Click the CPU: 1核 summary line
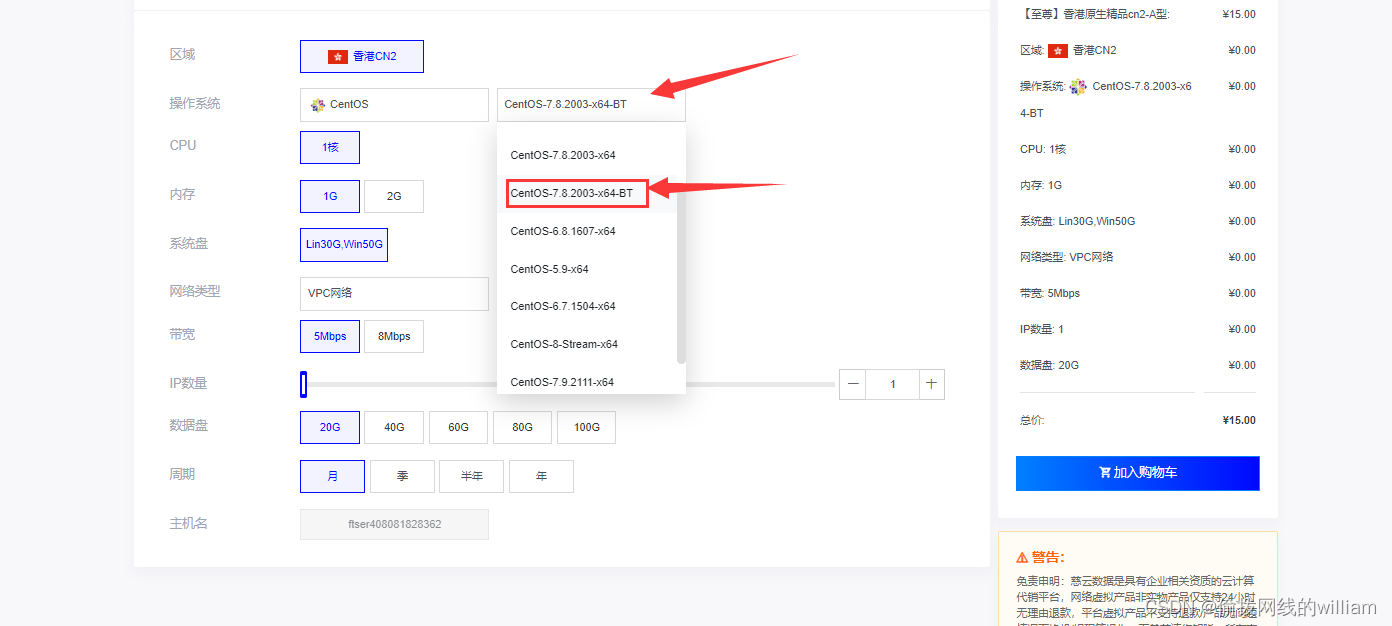 coord(1043,149)
